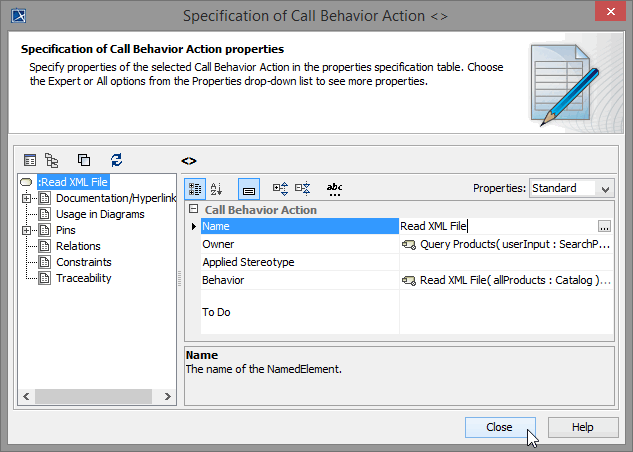Screen dimensions: 633x452
Task: Expand the Pins tree node
Action: [x=26, y=230]
